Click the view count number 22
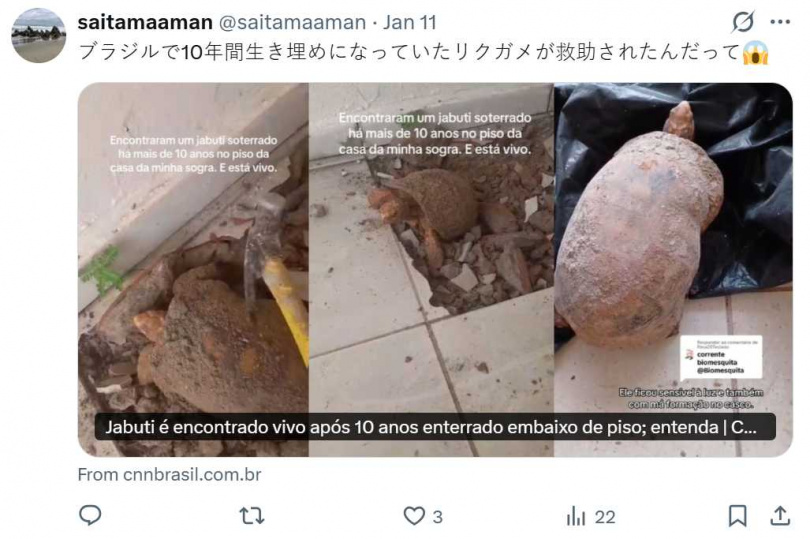The image size is (810, 539). 605,517
